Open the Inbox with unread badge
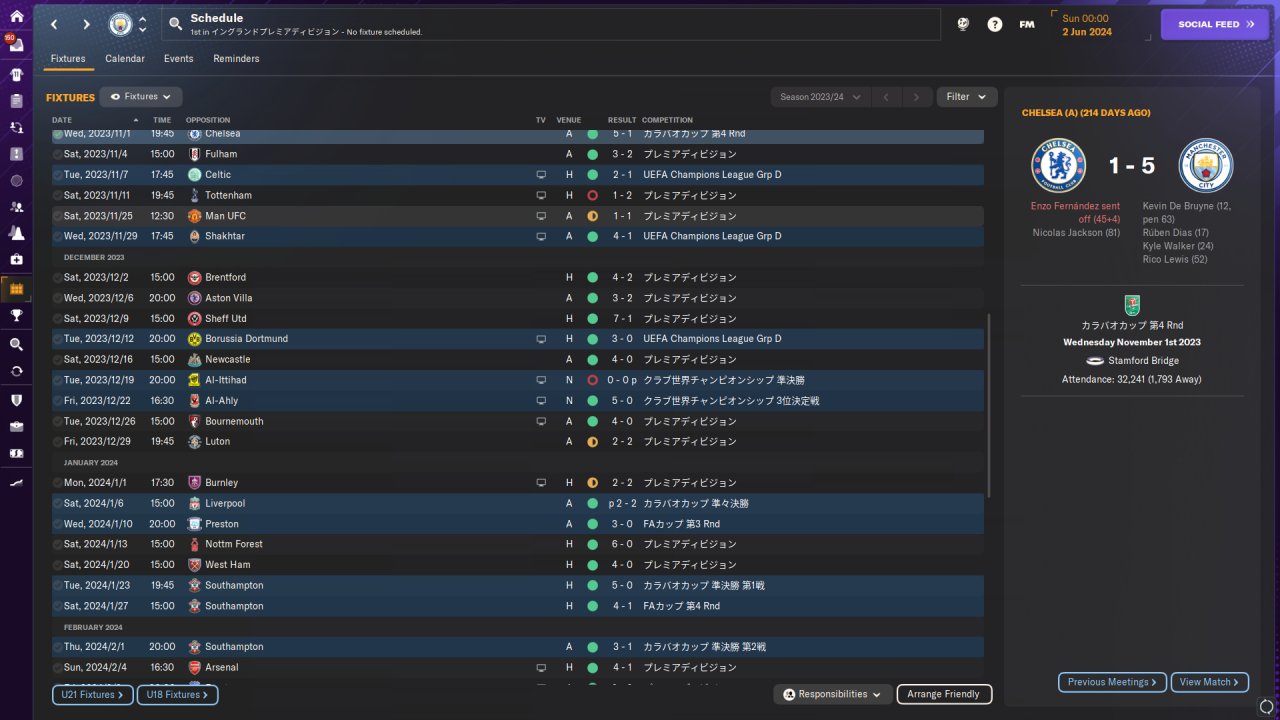The width and height of the screenshot is (1280, 720). click(x=16, y=45)
